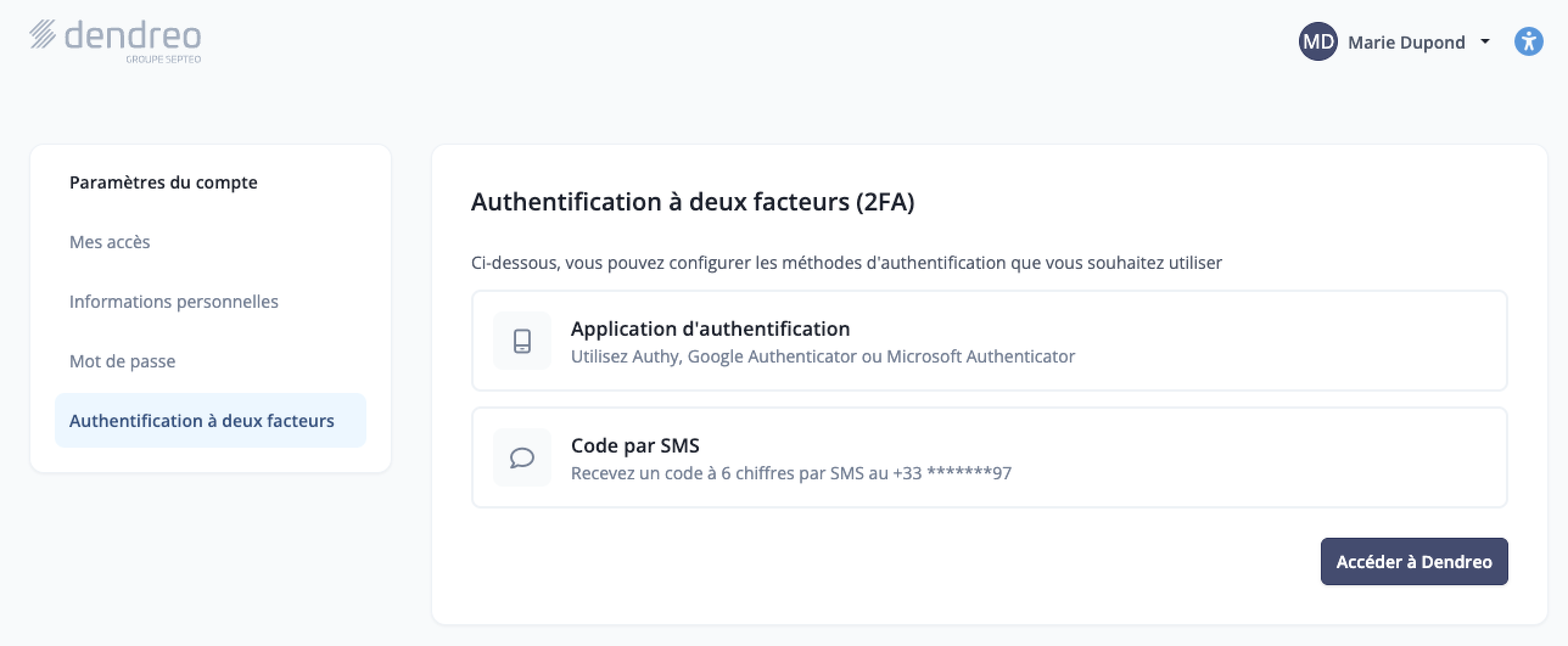Viewport: 1568px width, 646px height.
Task: Choose the Code par SMS title
Action: 635,445
